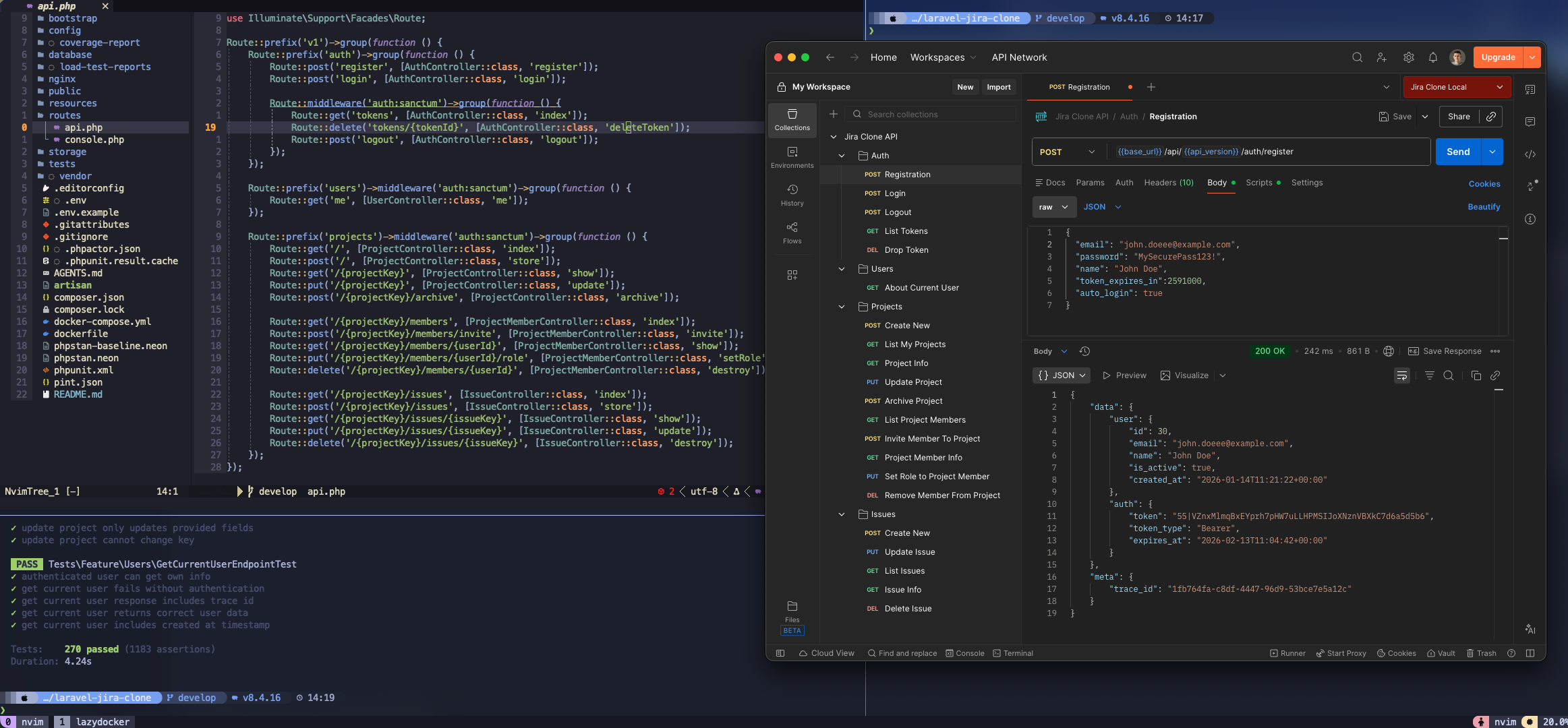
Task: Open the POST method dropdown
Action: (1068, 152)
